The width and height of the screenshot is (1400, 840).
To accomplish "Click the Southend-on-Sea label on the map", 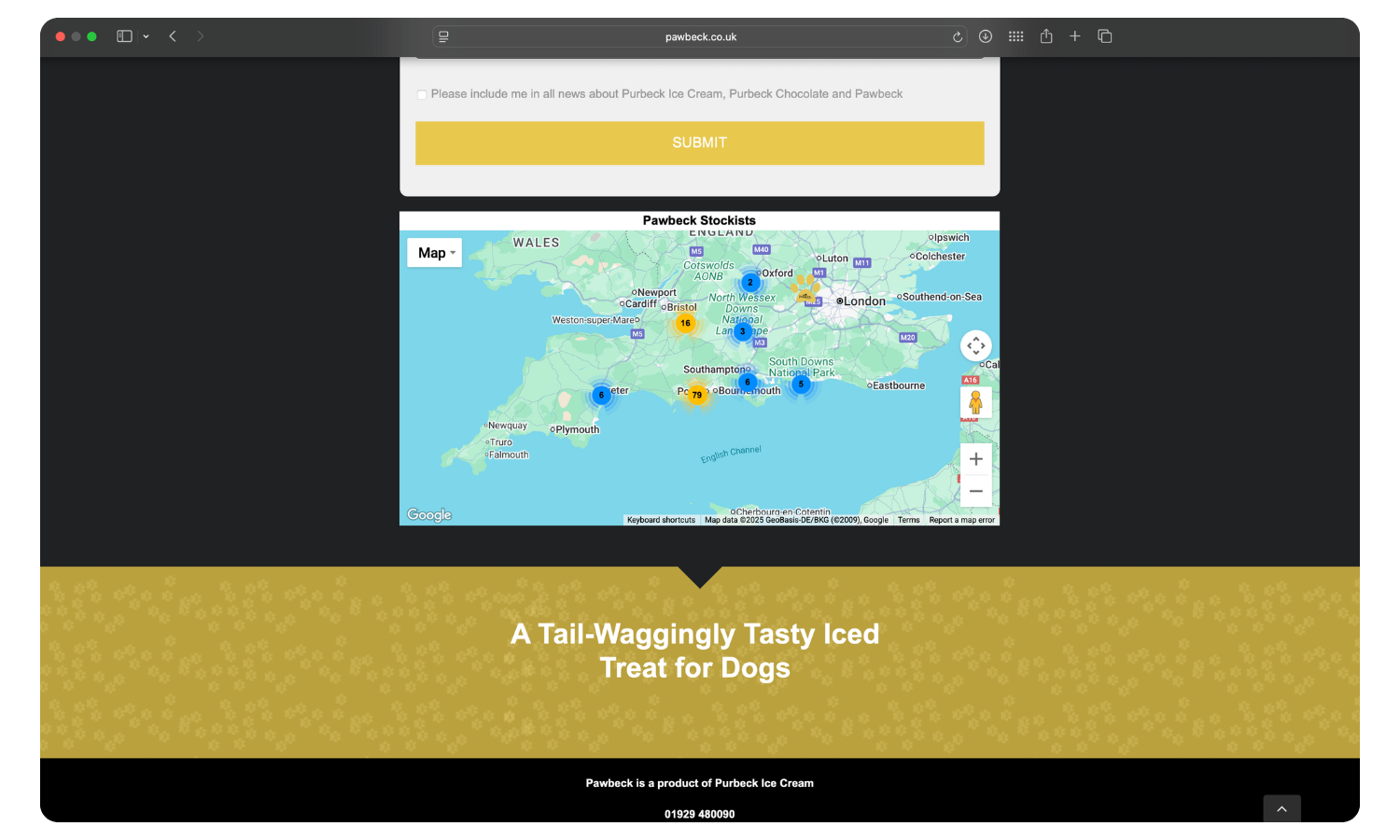I will (942, 297).
